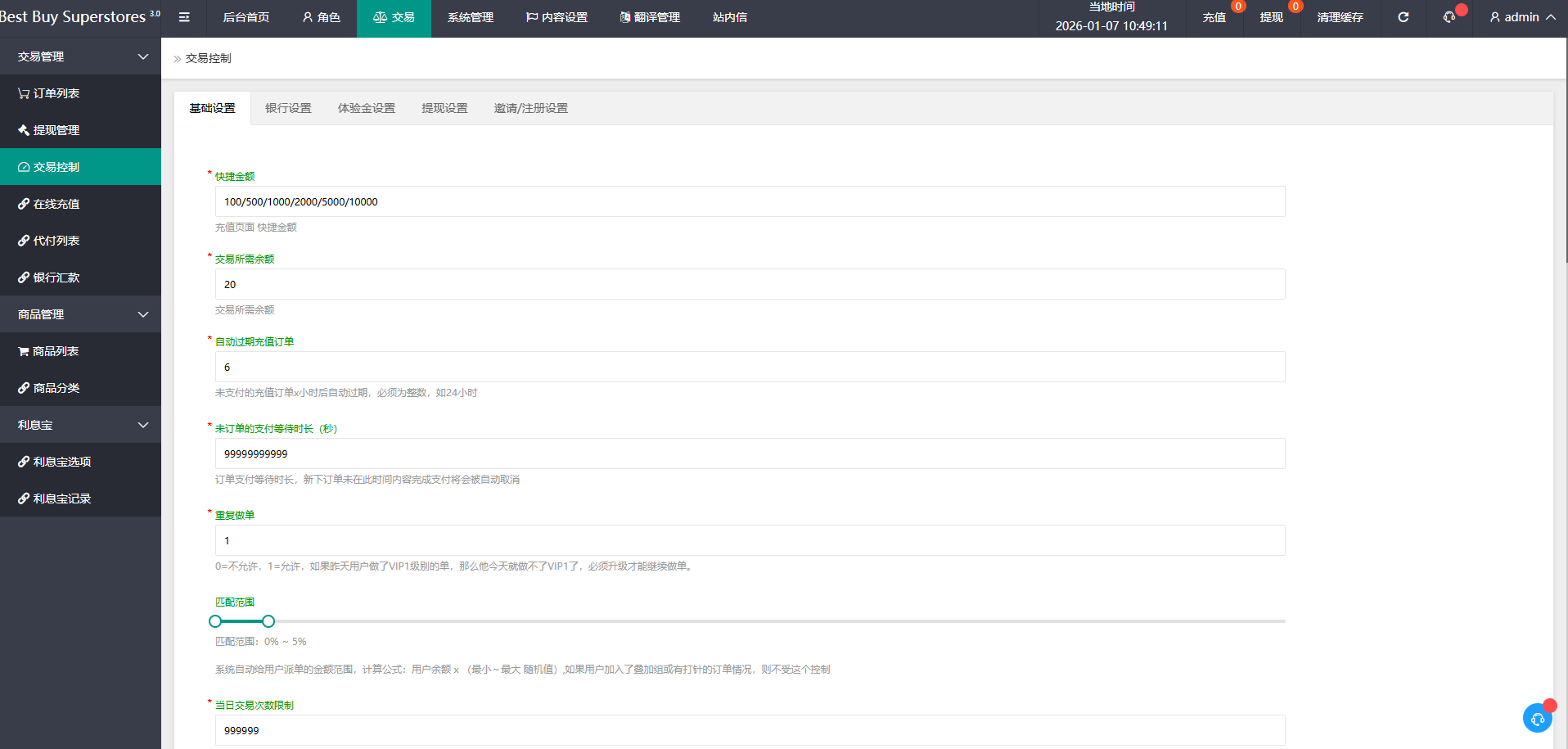Screen dimensions: 1568x749
Task: Click the 快捷金额 input field
Action: pyautogui.click(x=749, y=201)
